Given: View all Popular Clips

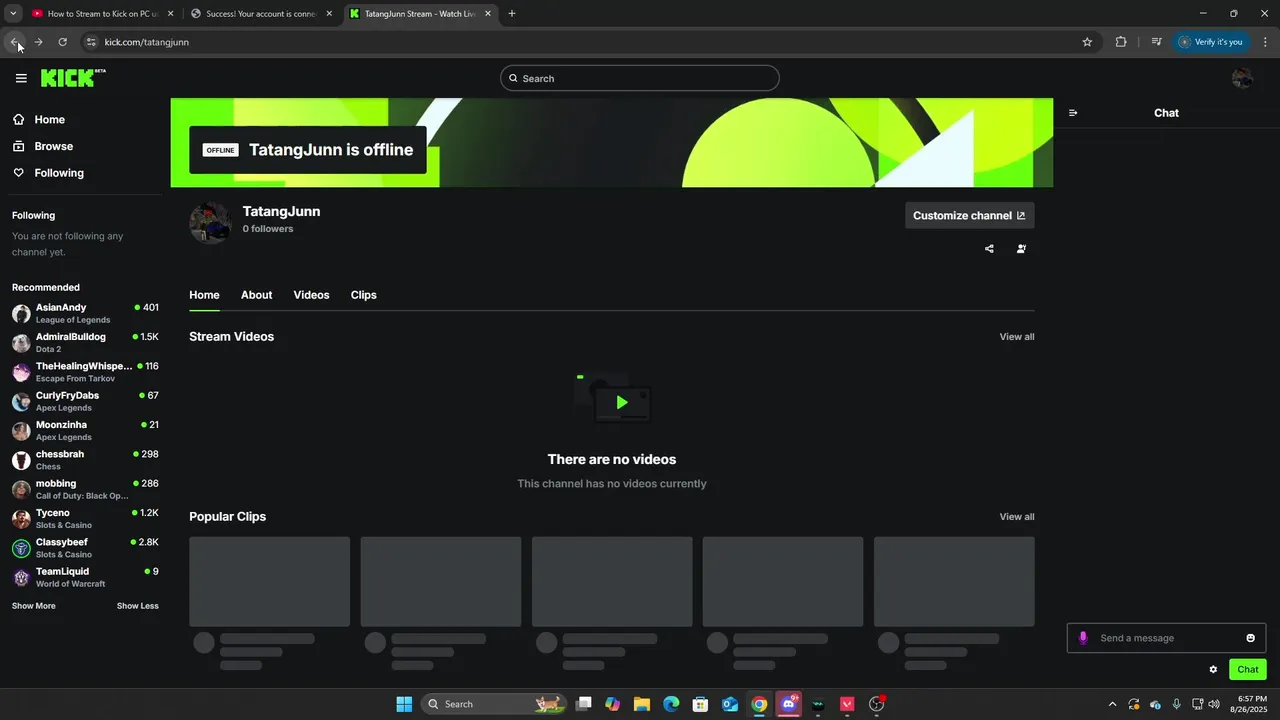Looking at the screenshot, I should coord(1017,517).
